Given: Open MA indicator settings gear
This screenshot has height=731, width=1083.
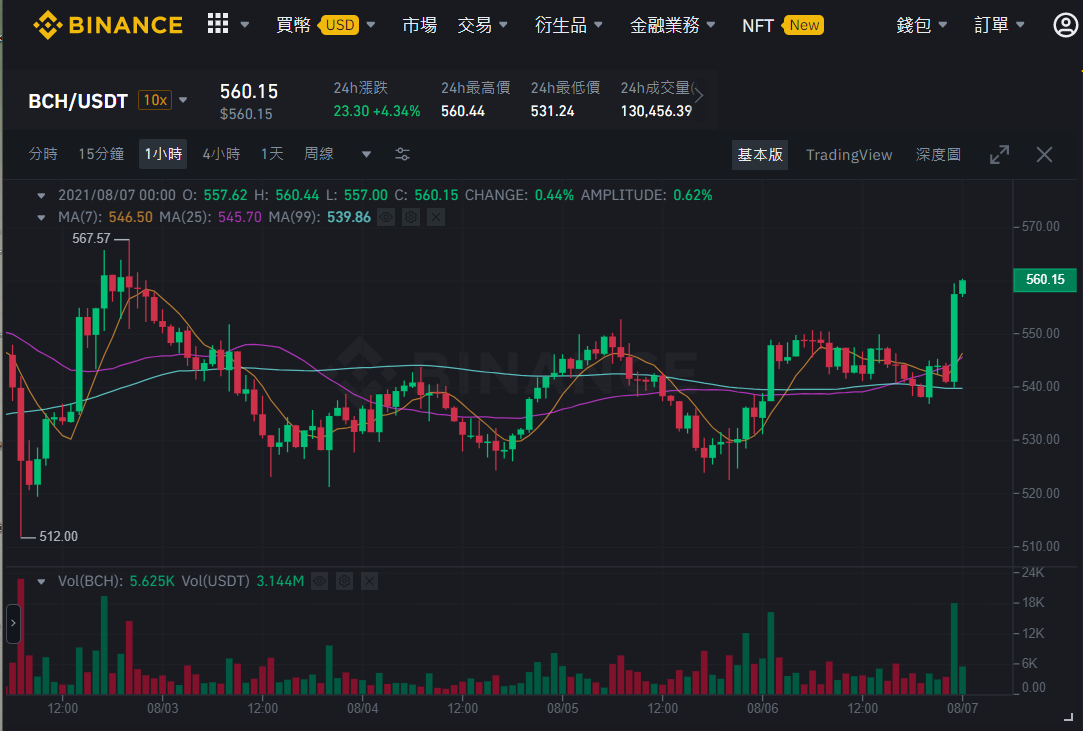Looking at the screenshot, I should [x=411, y=218].
